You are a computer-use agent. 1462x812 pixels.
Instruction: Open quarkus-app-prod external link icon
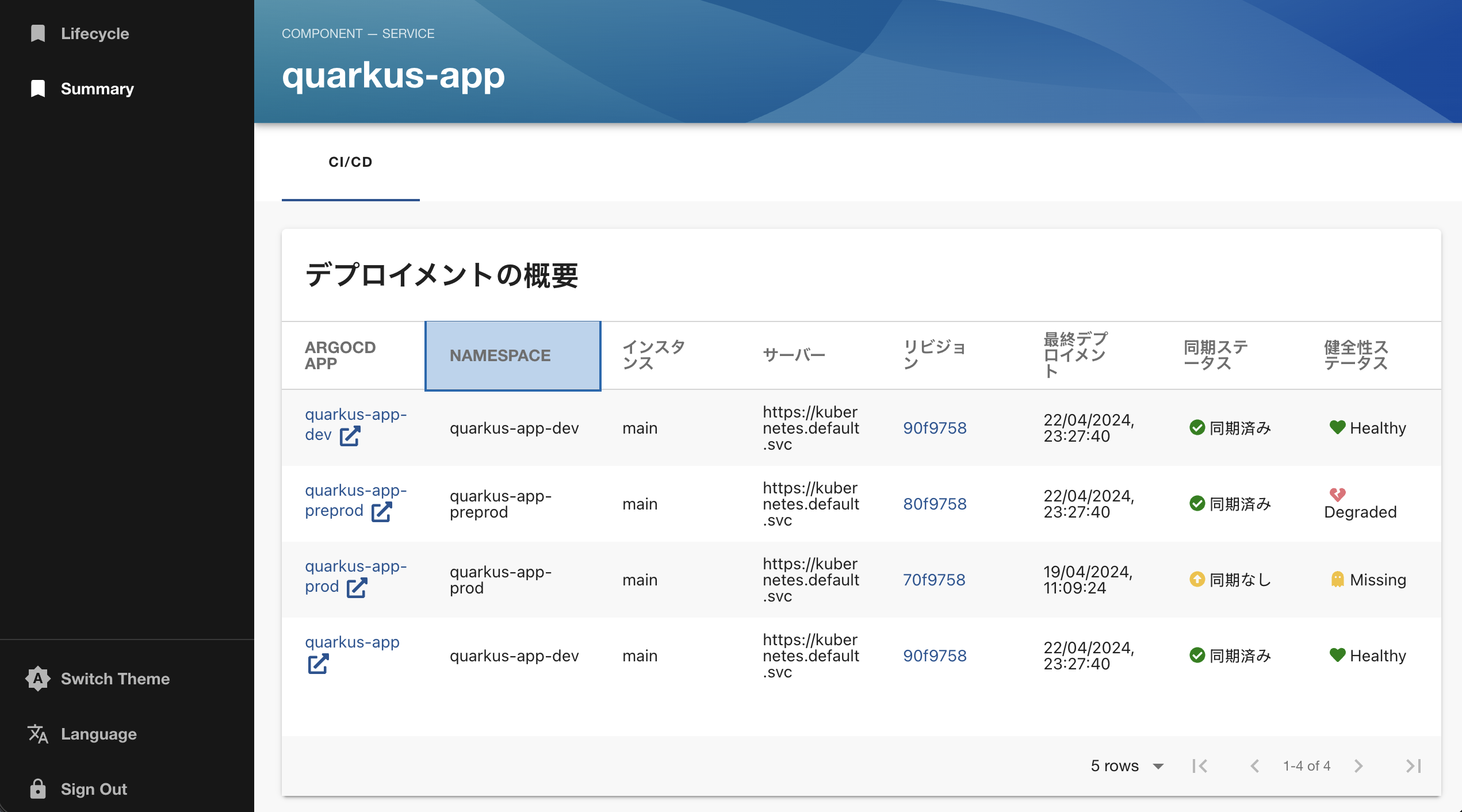point(357,588)
